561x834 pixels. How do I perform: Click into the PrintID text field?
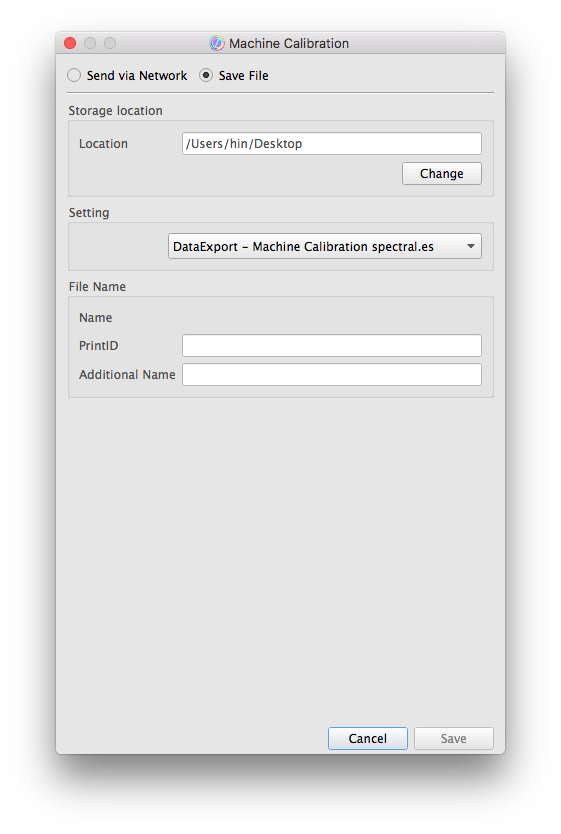tap(332, 346)
